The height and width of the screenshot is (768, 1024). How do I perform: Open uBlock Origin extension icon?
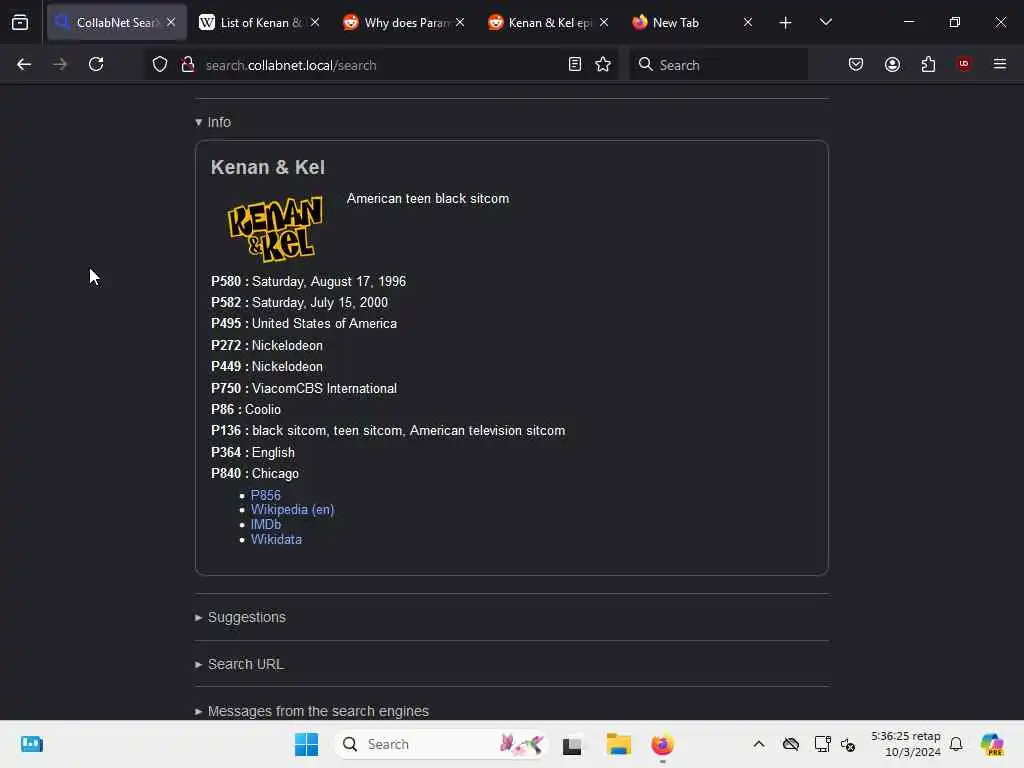coord(964,64)
